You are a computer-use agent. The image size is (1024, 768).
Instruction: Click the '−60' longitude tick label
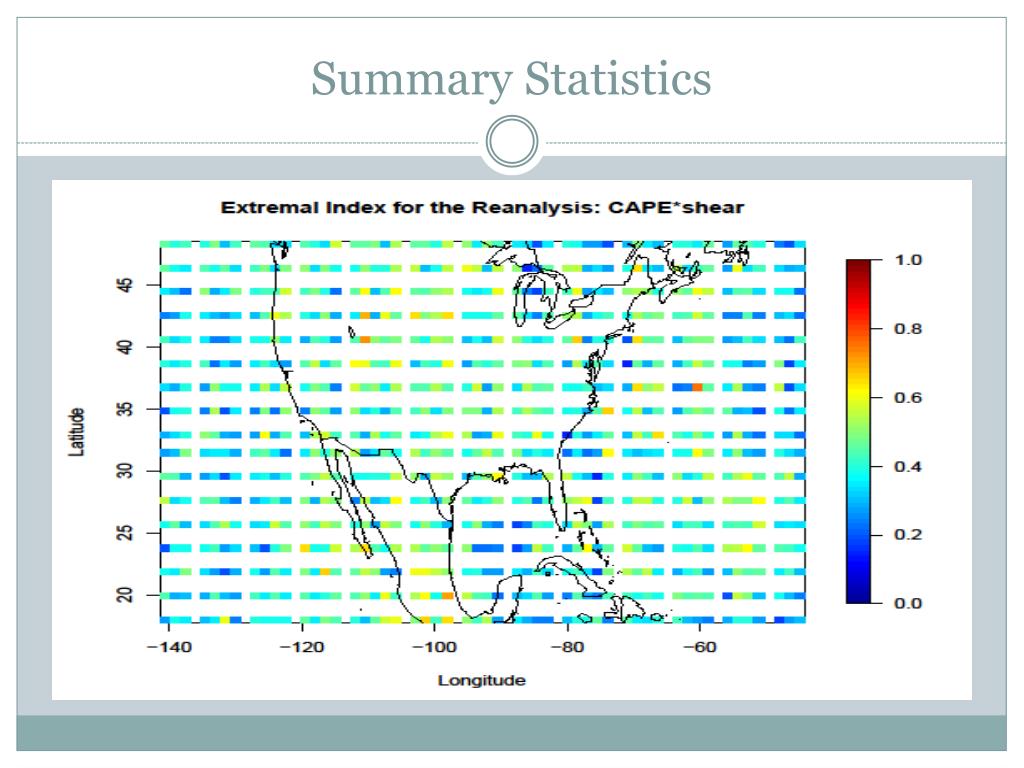699,647
